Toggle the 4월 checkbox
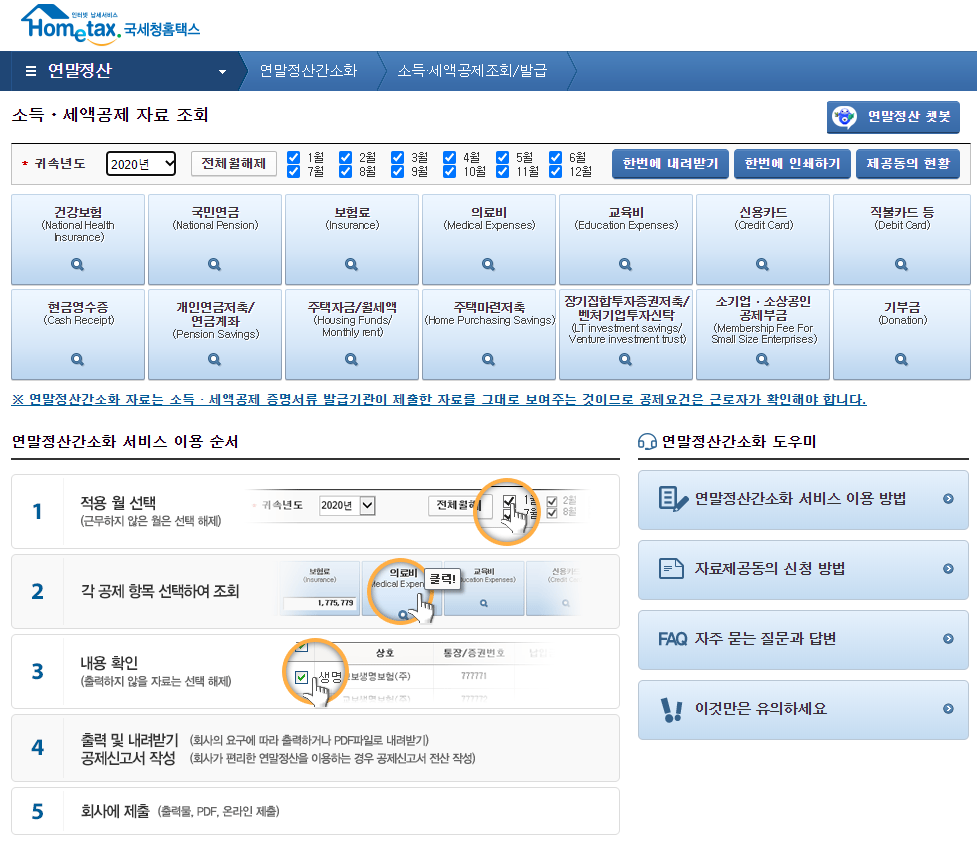The height and width of the screenshot is (847, 977). pyautogui.click(x=449, y=157)
